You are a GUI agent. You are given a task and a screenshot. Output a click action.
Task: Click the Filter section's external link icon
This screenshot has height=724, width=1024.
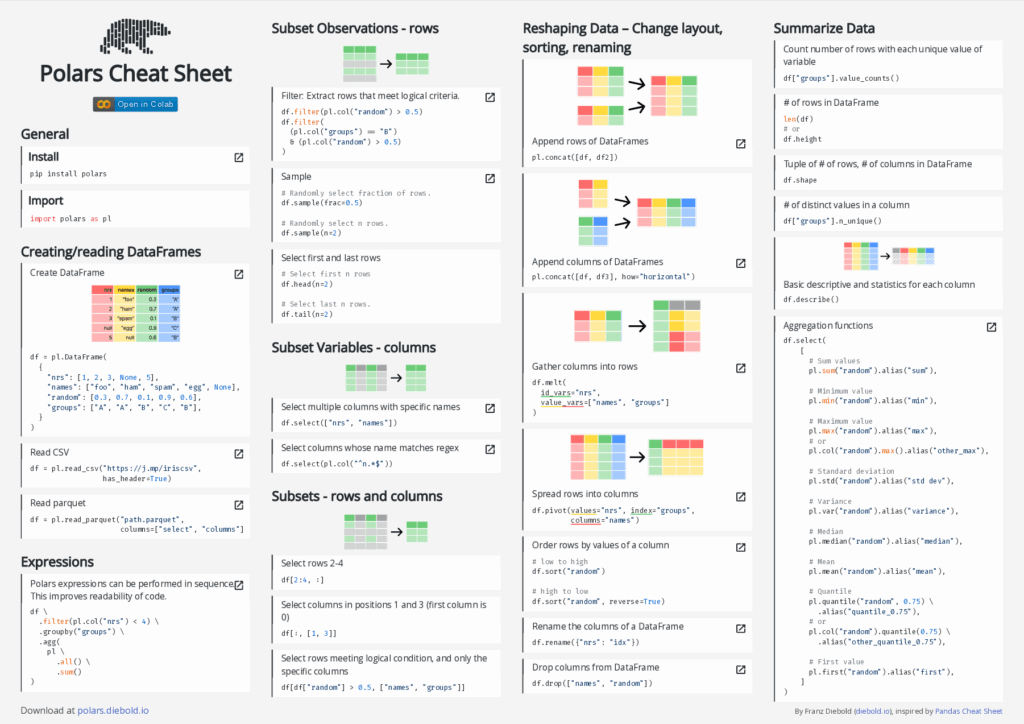(x=490, y=97)
